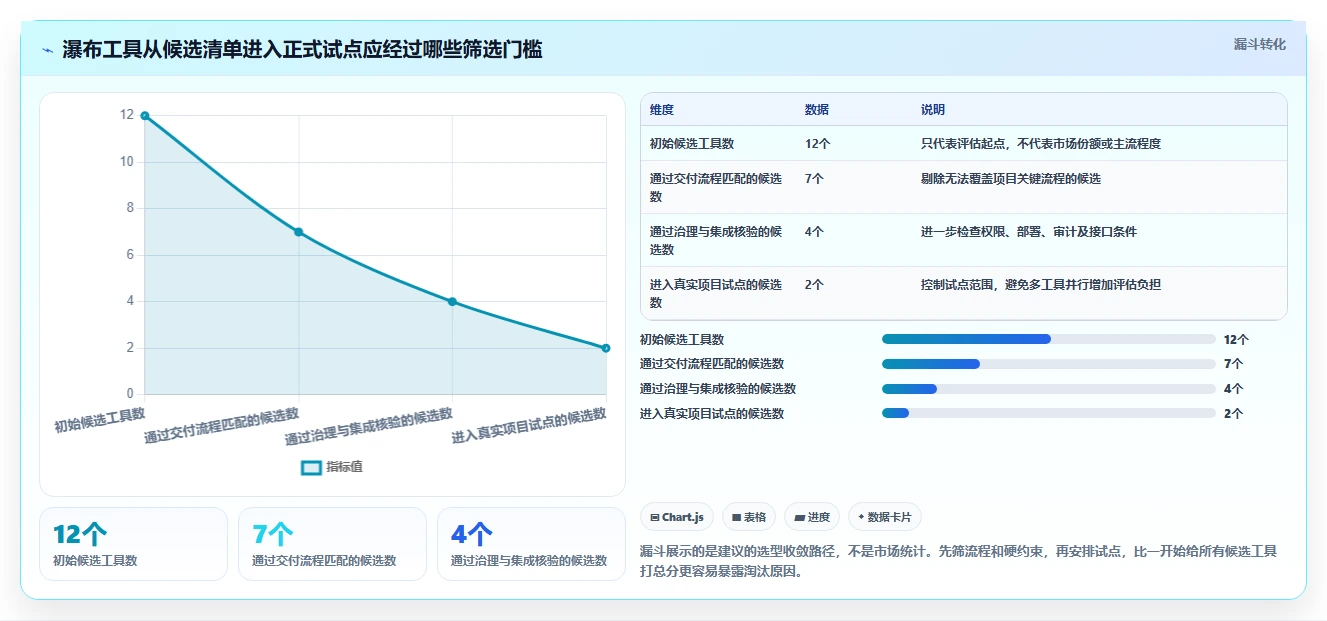This screenshot has width=1327, height=621.
Task: Click the 通过交付流程匹配的候选数 table cell
Action: pyautogui.click(x=716, y=187)
